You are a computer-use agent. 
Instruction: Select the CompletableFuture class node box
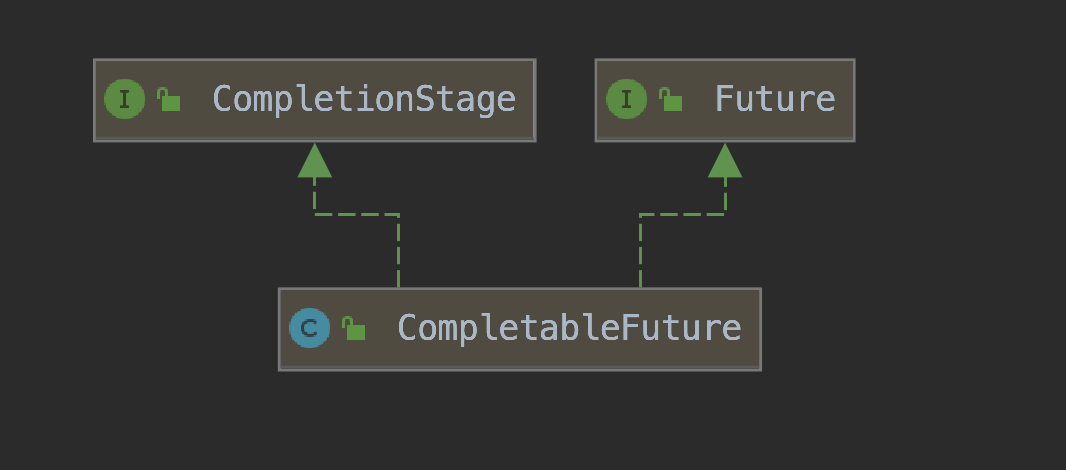tap(519, 357)
